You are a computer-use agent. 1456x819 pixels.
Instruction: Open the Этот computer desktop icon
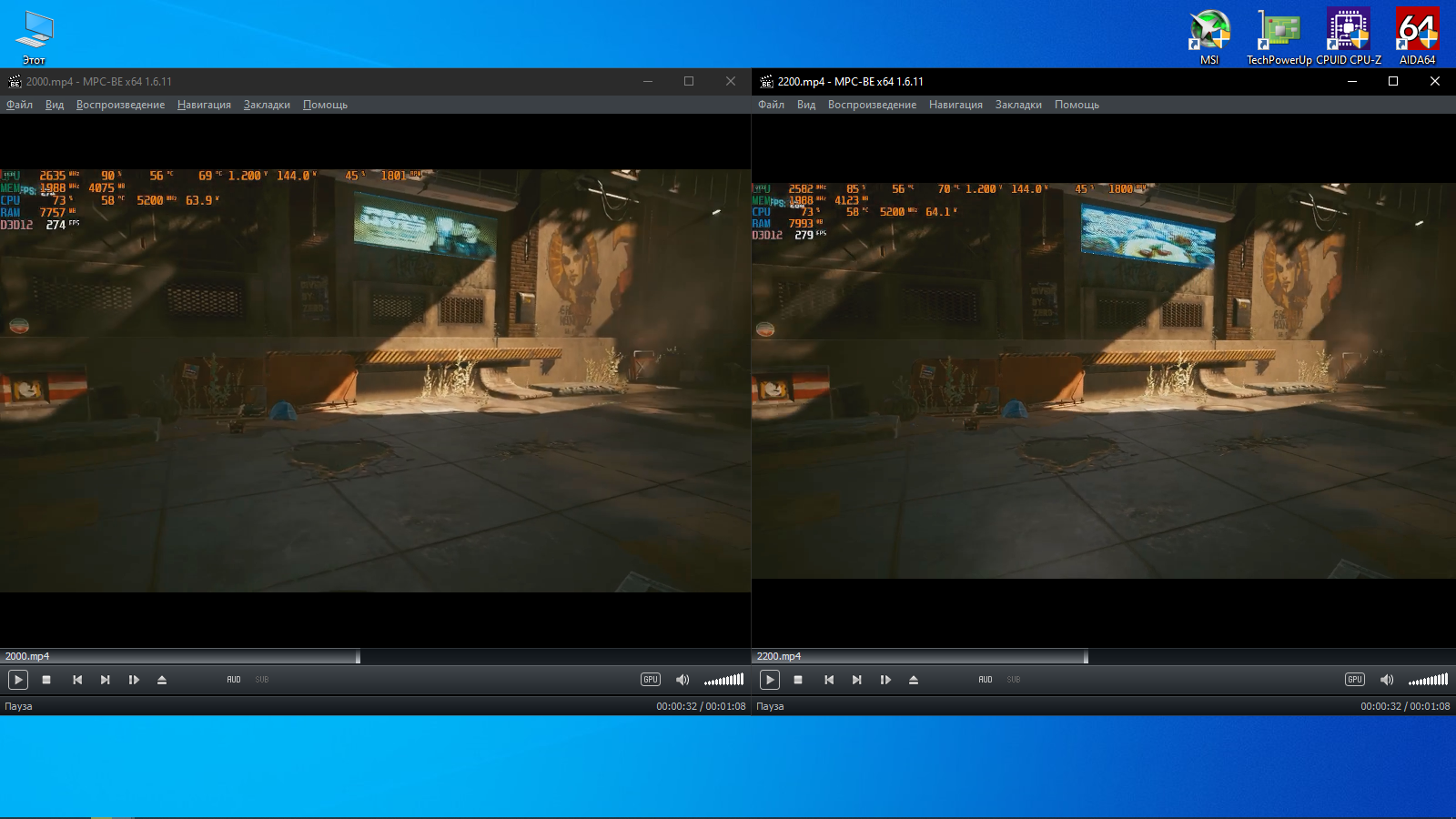[x=35, y=37]
